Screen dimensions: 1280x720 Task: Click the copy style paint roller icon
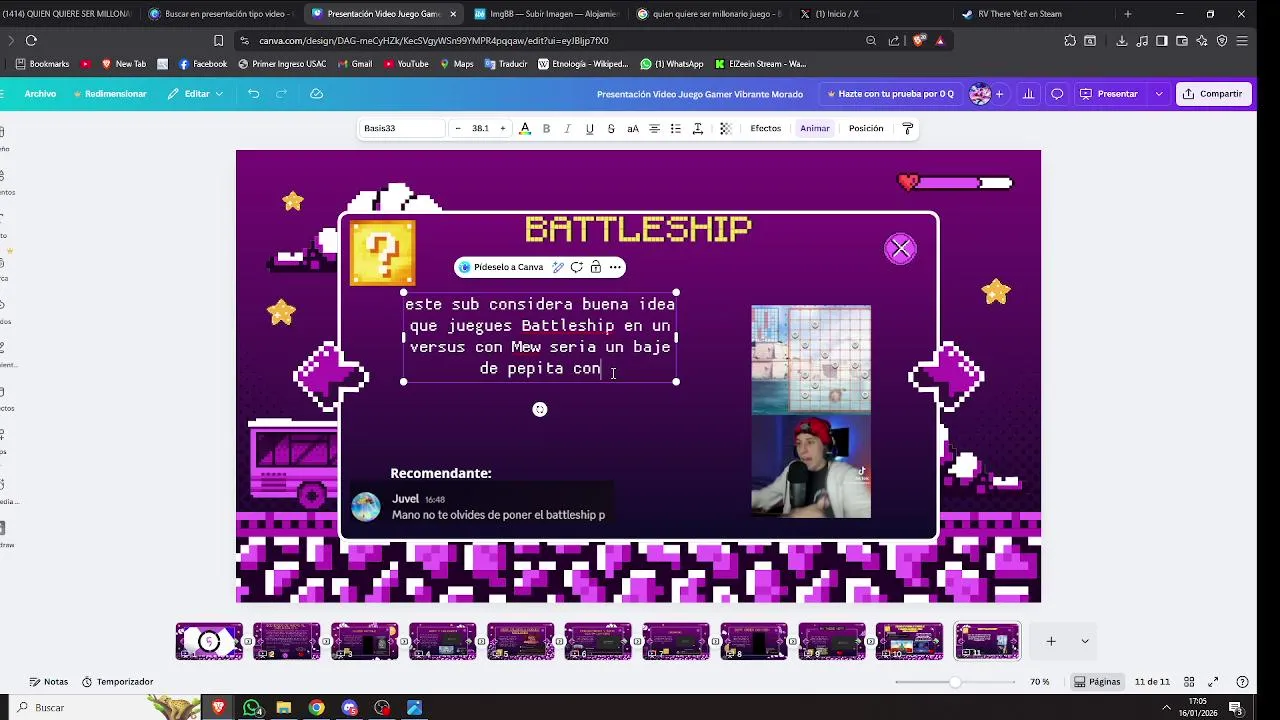click(x=908, y=128)
